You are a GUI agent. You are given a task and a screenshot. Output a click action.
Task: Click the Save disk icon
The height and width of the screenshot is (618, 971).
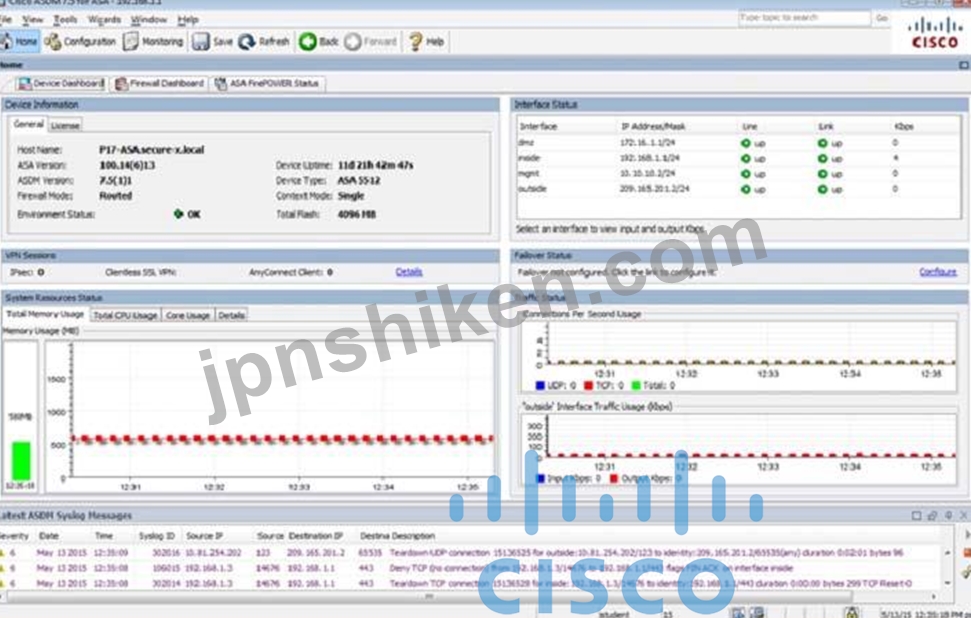[x=201, y=41]
